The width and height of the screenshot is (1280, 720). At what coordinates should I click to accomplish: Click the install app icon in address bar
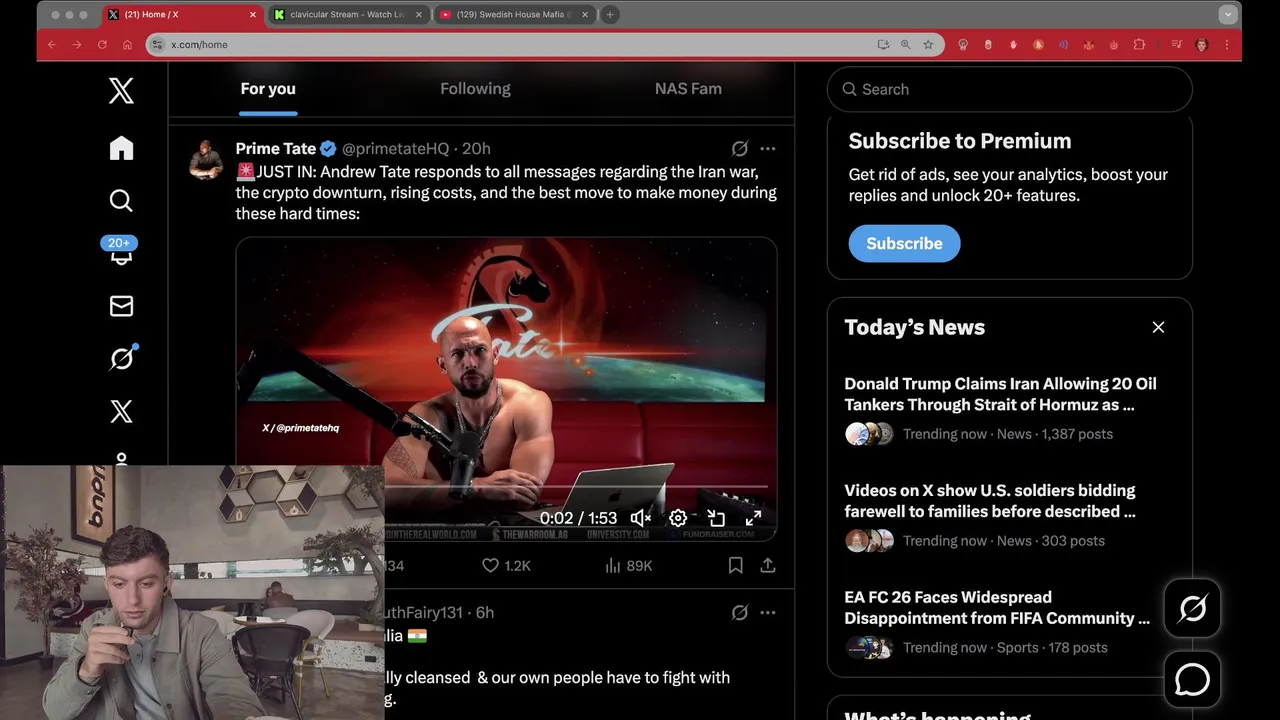(x=883, y=44)
